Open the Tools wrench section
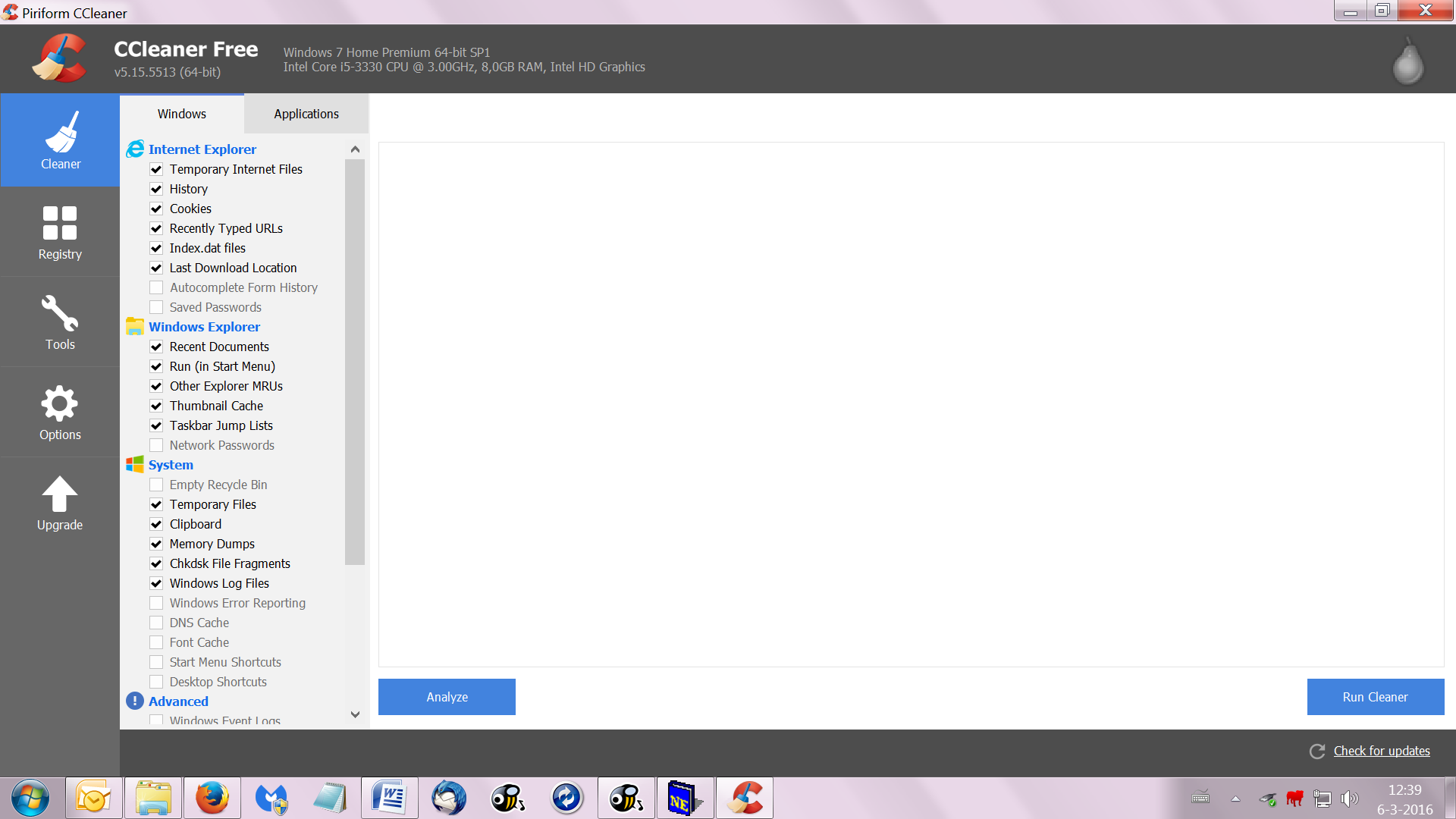1456x819 pixels. click(60, 322)
